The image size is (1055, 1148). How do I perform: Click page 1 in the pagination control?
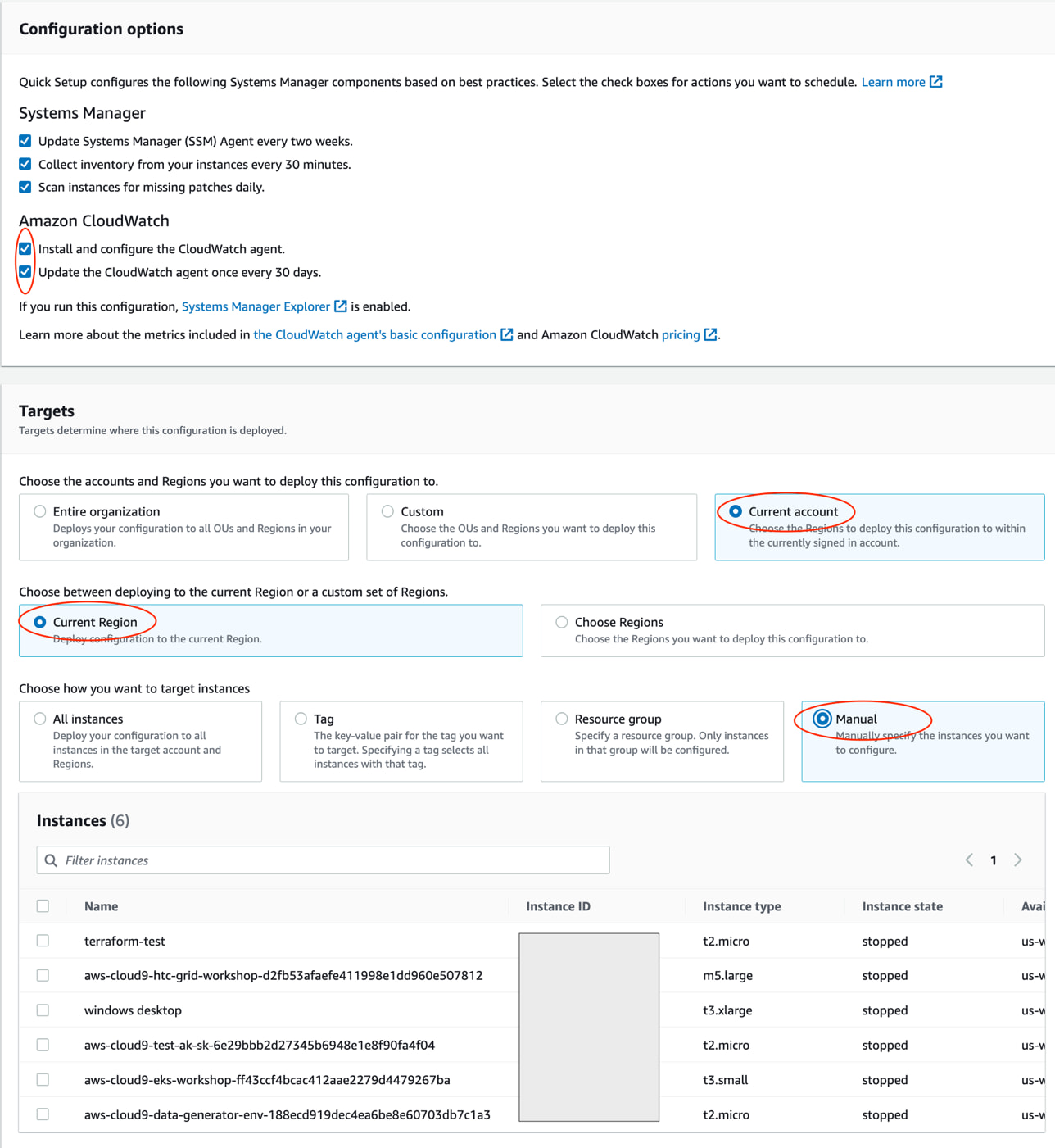click(x=994, y=860)
